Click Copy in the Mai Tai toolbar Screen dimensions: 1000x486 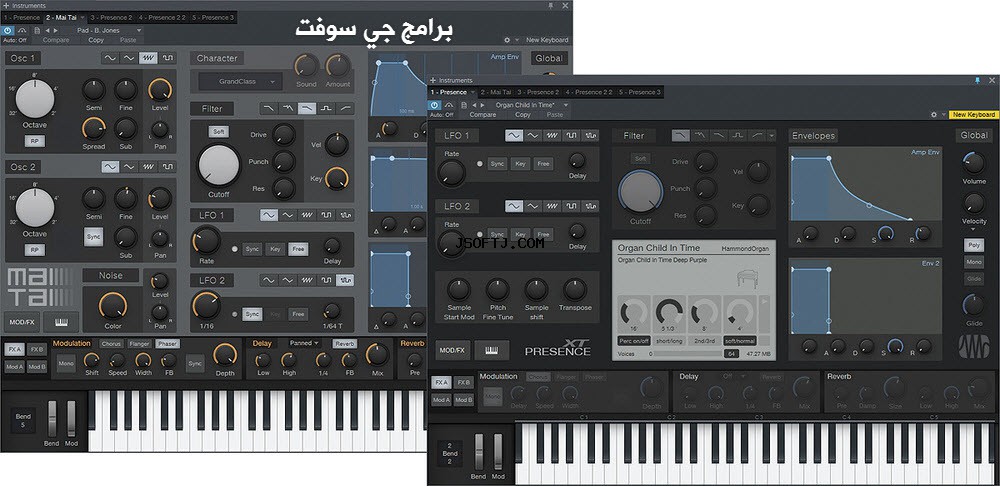96,40
